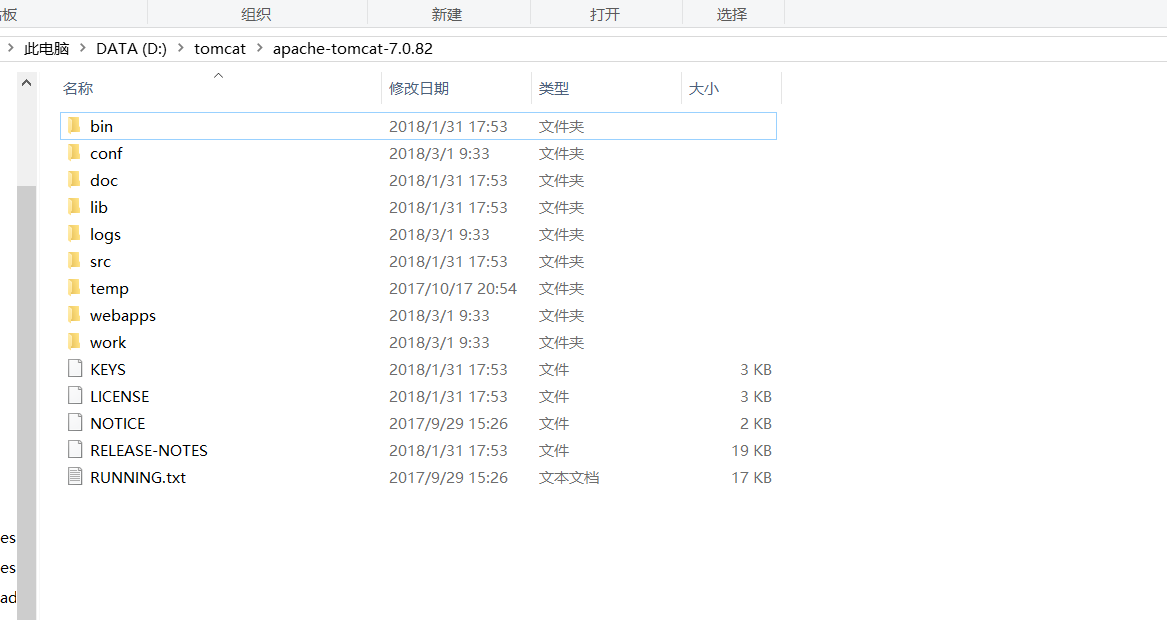Click the work folder icon
Viewport: 1167px width, 620px height.
74,342
